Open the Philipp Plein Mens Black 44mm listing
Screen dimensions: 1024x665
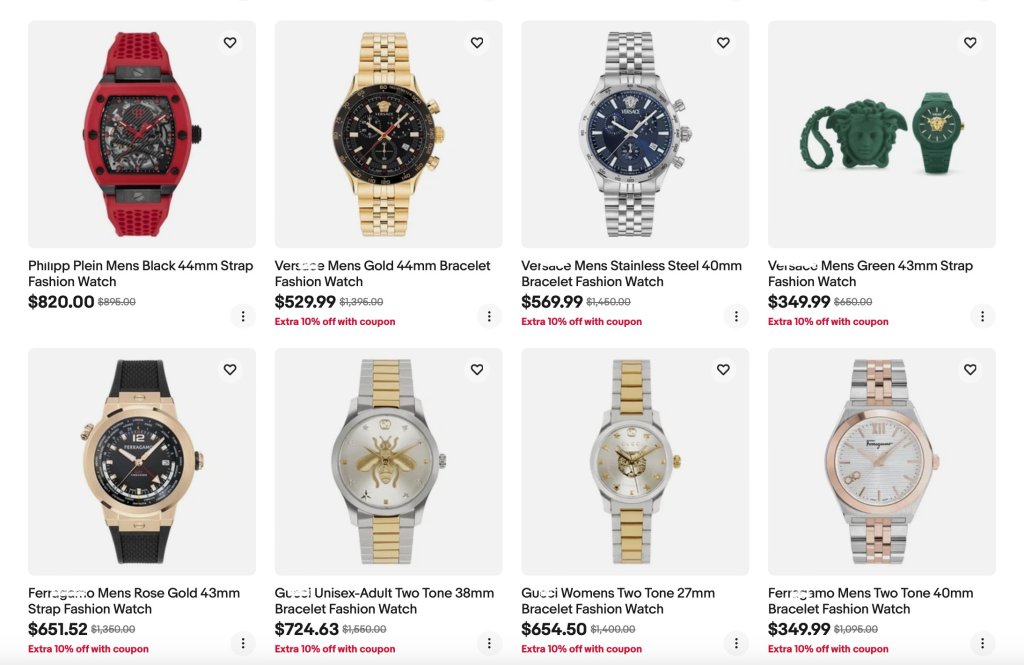[140, 273]
